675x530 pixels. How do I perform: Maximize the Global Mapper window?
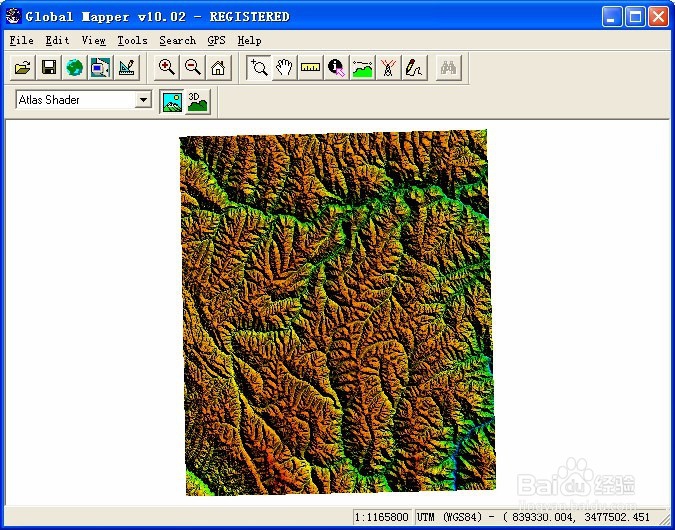pyautogui.click(x=635, y=17)
